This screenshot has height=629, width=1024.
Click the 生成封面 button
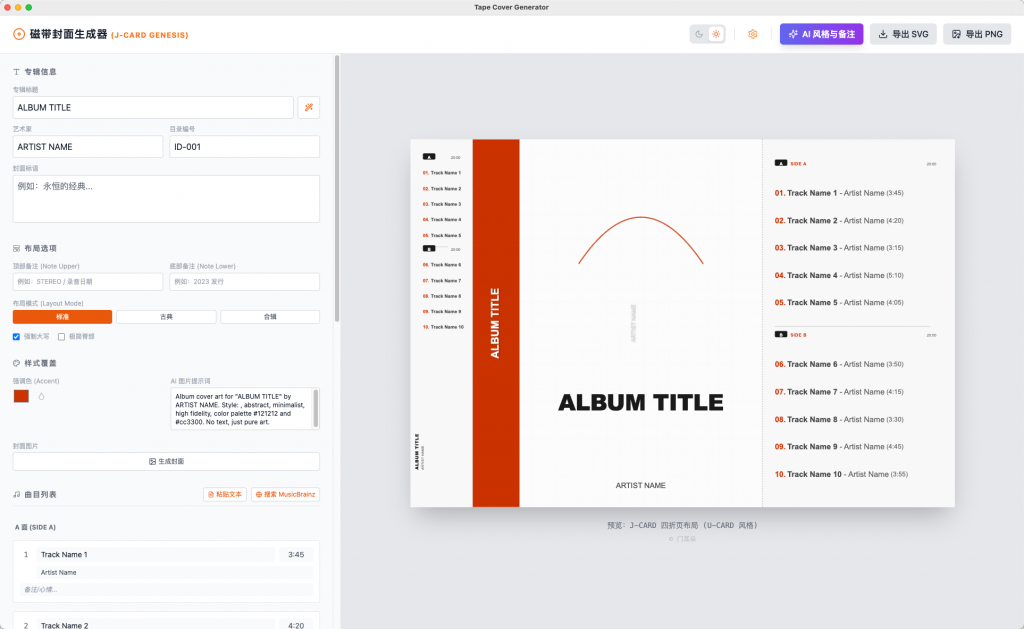pos(166,461)
